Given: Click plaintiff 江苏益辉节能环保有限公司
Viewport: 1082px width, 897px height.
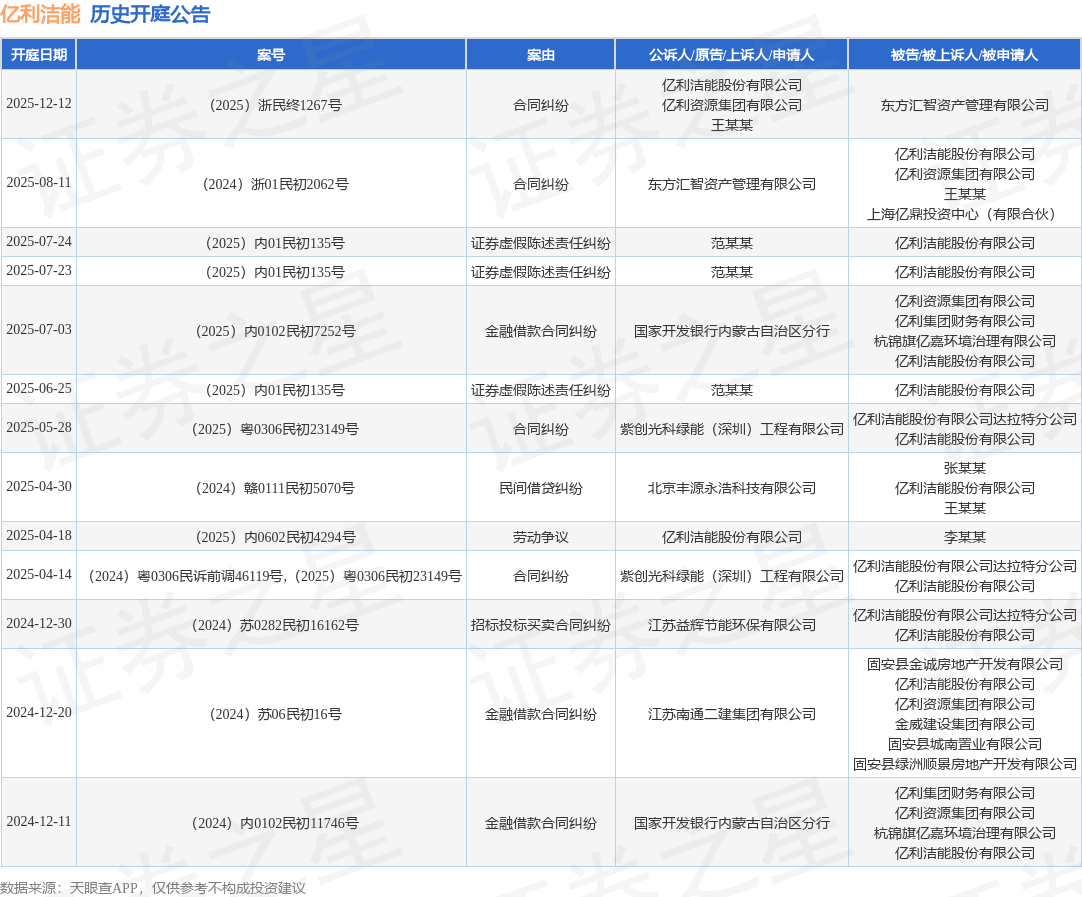Looking at the screenshot, I should click(x=731, y=625).
